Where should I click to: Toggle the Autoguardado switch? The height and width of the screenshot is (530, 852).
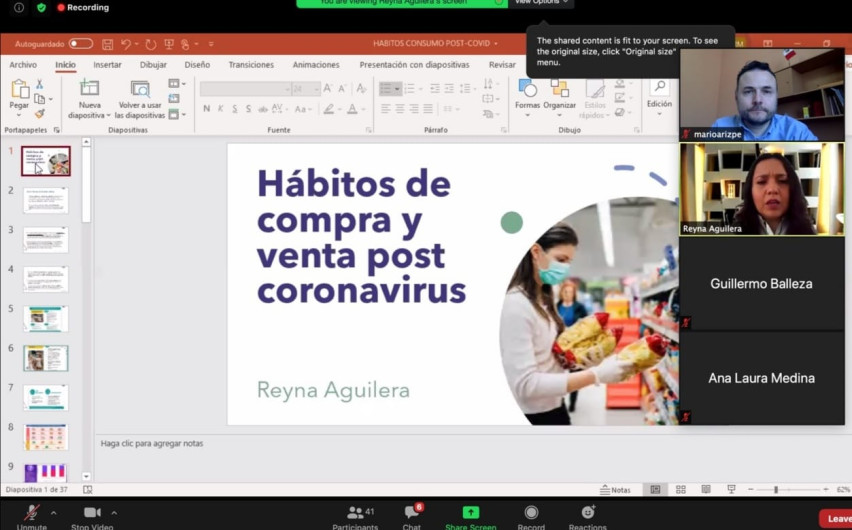(x=80, y=43)
